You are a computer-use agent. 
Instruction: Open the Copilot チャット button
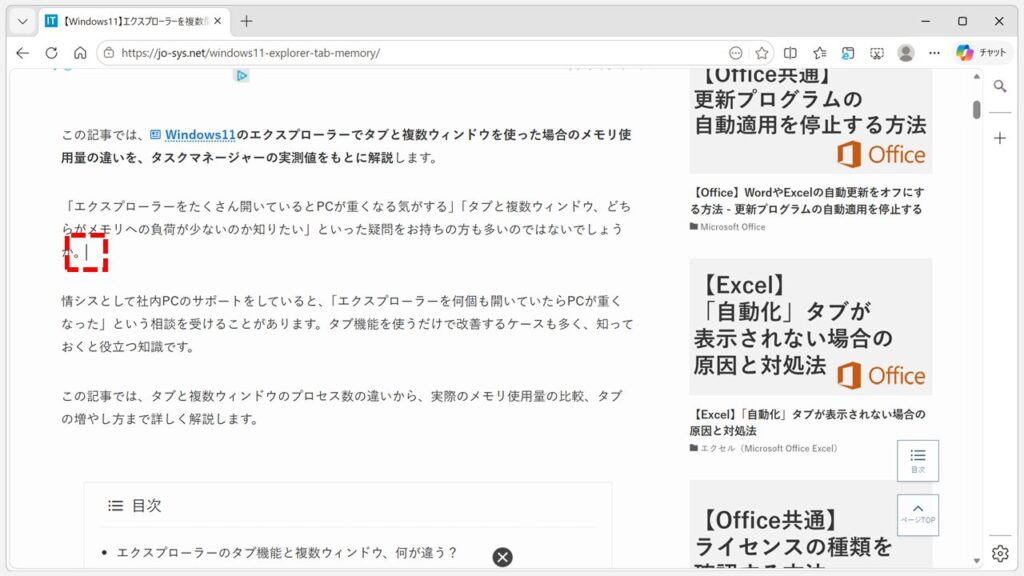tap(981, 53)
